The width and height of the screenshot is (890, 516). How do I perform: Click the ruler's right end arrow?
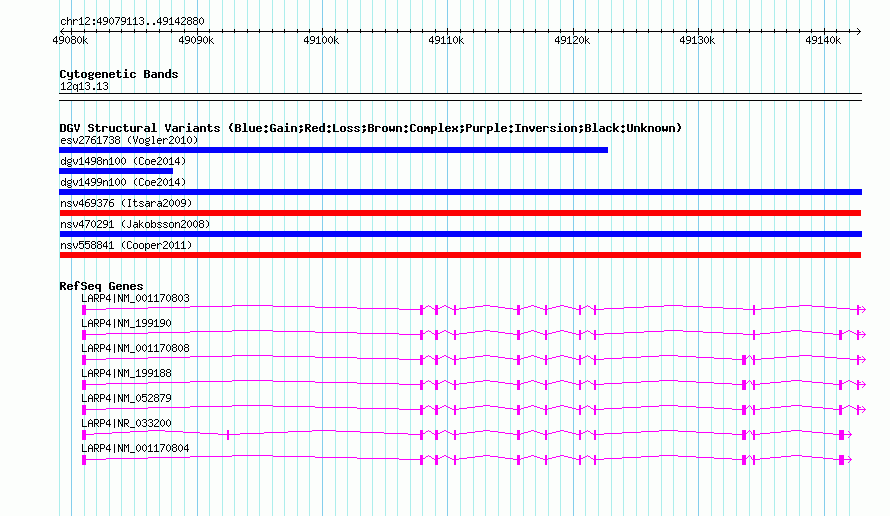tap(858, 31)
